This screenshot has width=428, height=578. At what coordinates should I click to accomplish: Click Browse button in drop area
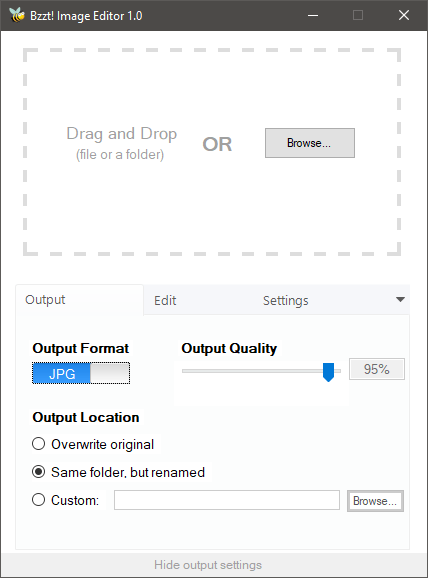[310, 143]
